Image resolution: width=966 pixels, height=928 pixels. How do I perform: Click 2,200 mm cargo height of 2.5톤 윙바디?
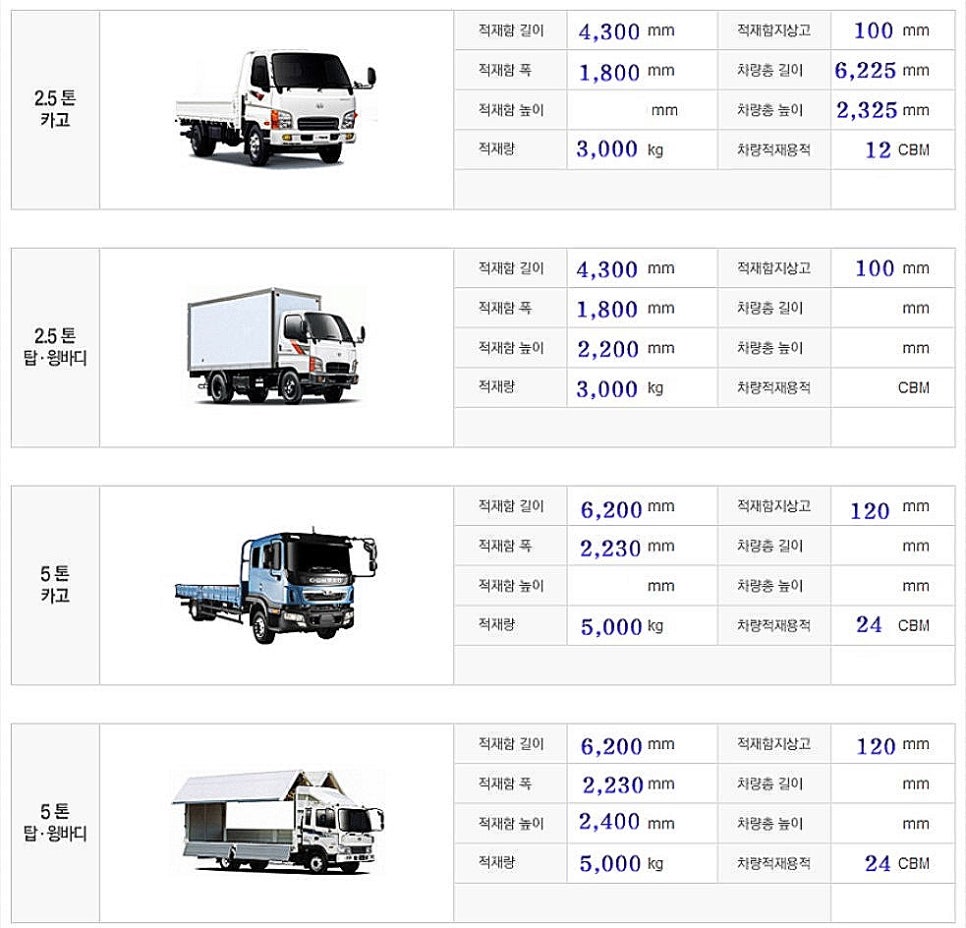pos(625,349)
